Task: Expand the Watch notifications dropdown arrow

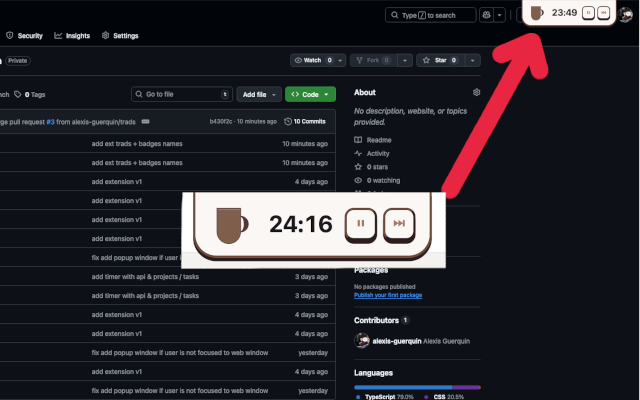Action: (x=340, y=60)
